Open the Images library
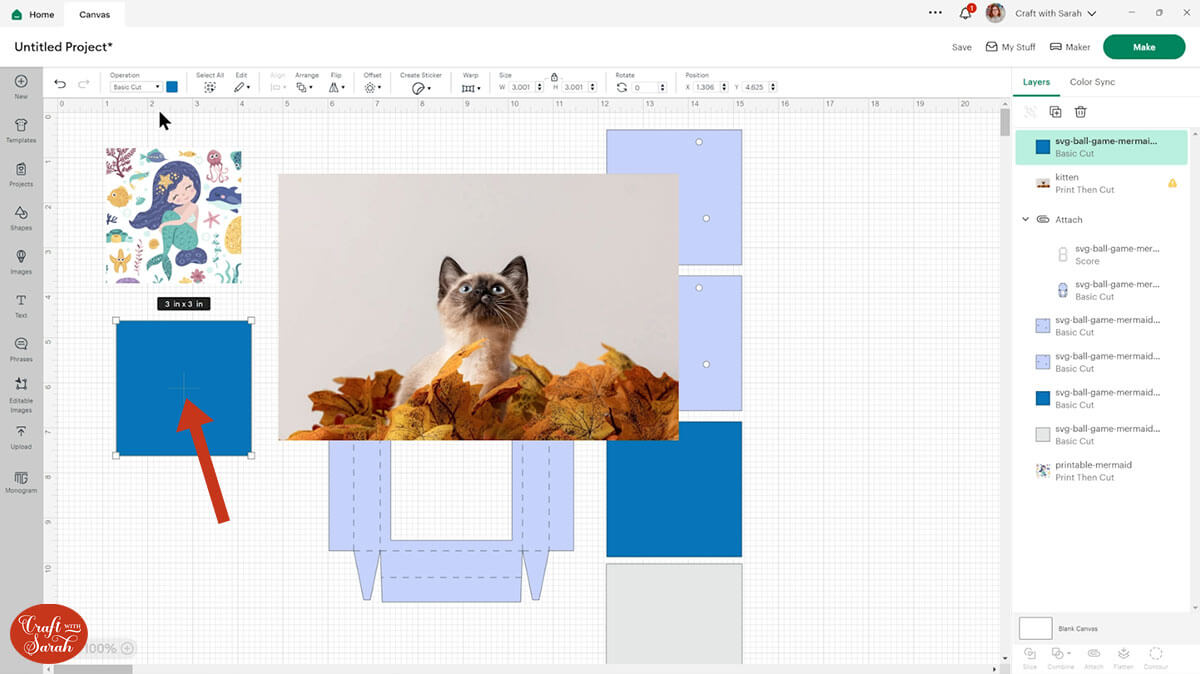The image size is (1200, 674). [x=21, y=260]
